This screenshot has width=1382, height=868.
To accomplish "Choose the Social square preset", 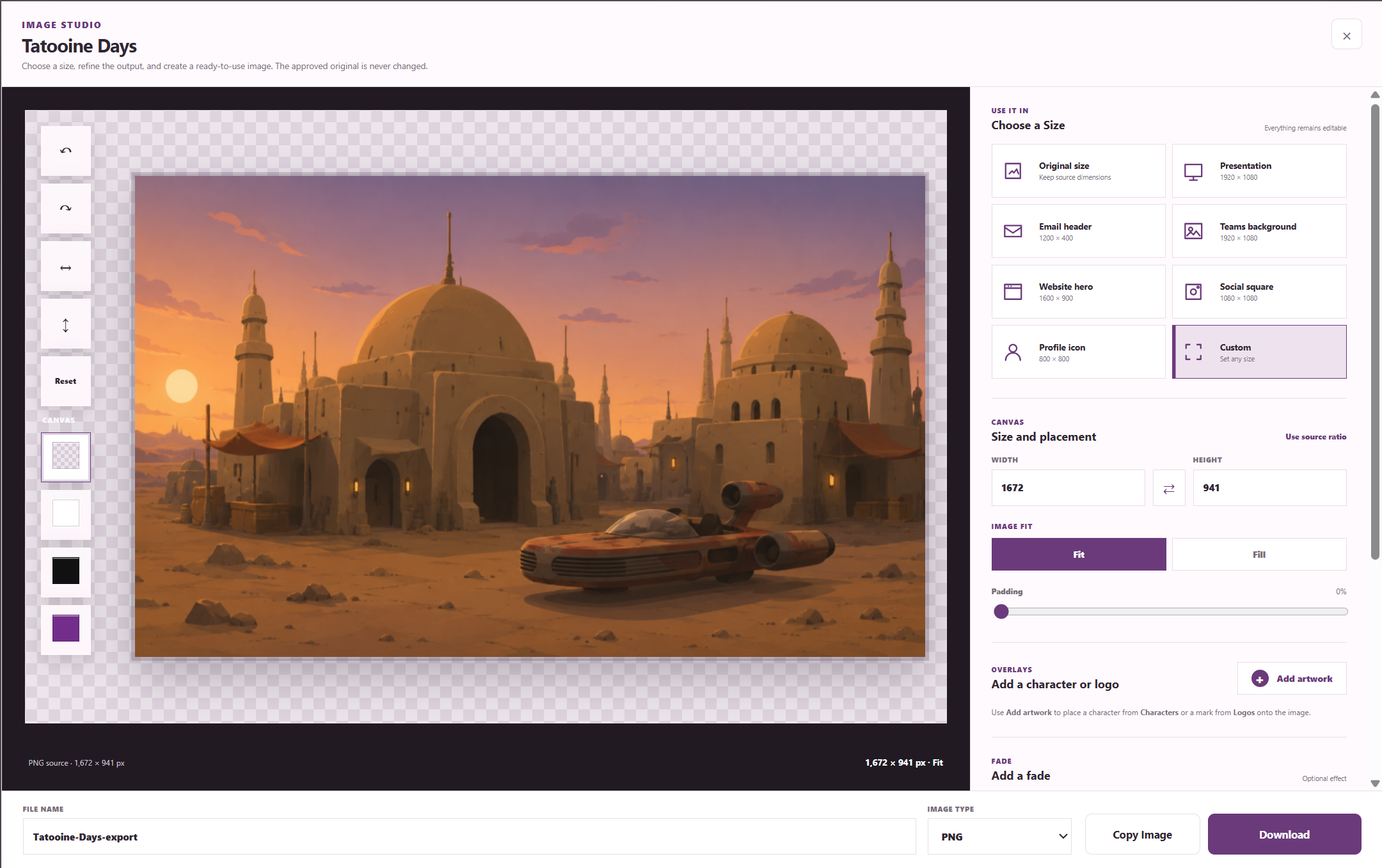I will [x=1259, y=292].
